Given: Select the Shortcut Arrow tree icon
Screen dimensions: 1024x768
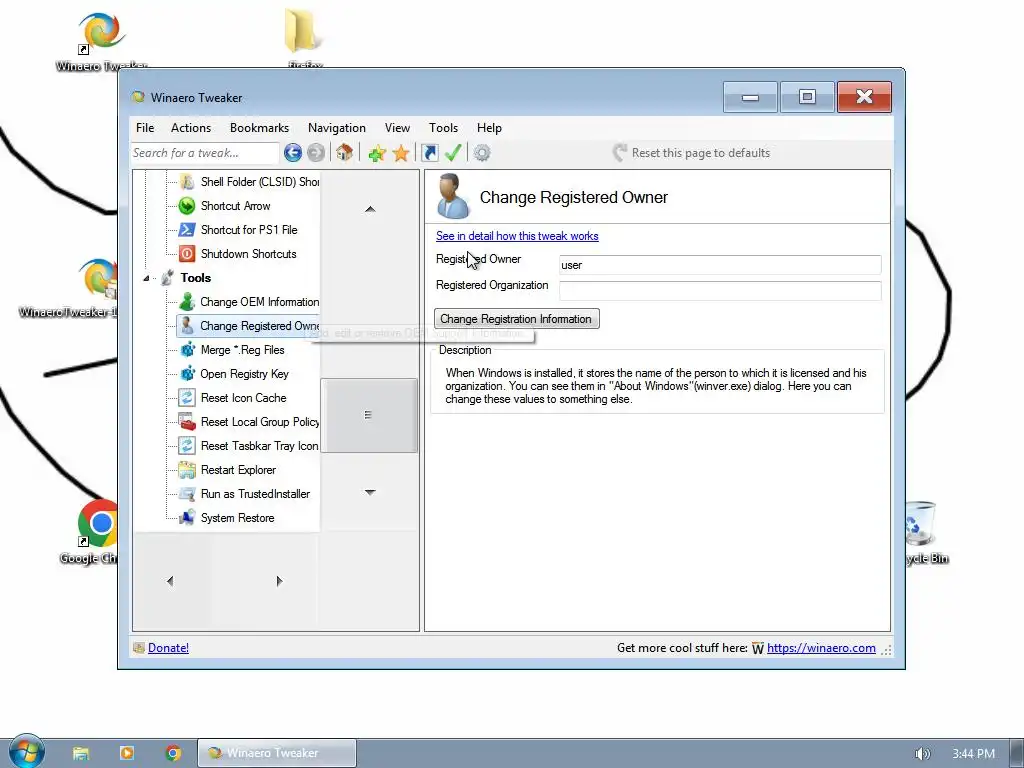Looking at the screenshot, I should (187, 206).
